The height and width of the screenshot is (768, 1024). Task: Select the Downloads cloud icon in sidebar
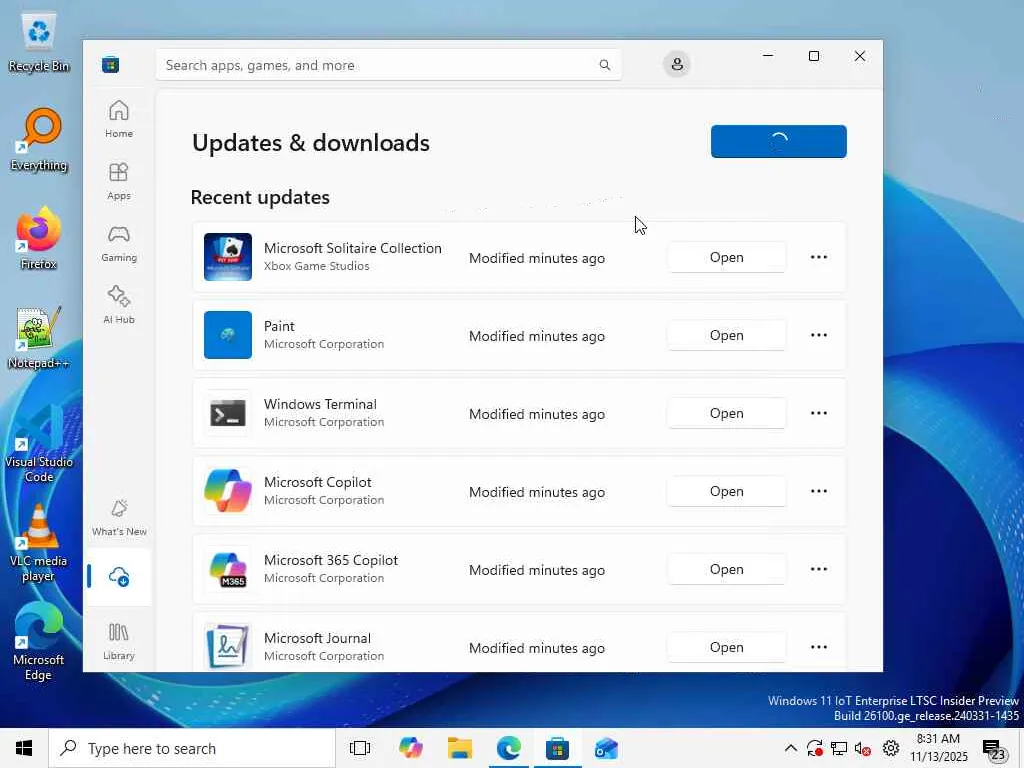tap(119, 577)
